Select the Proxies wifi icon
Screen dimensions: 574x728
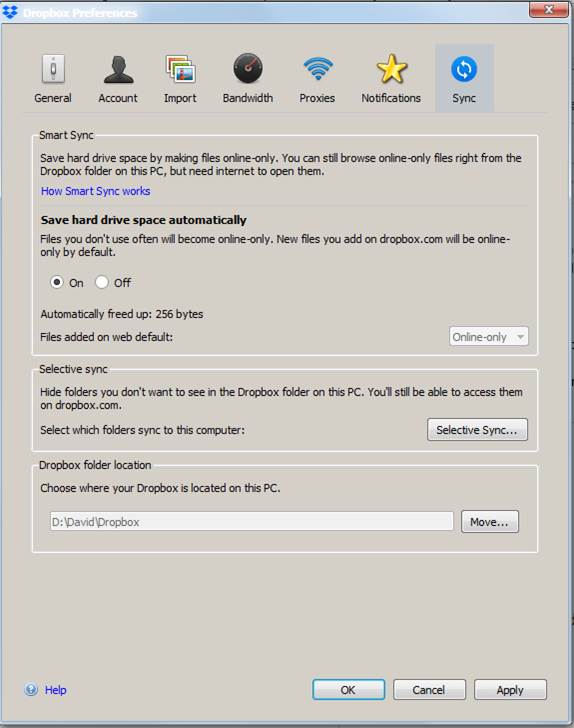[318, 68]
